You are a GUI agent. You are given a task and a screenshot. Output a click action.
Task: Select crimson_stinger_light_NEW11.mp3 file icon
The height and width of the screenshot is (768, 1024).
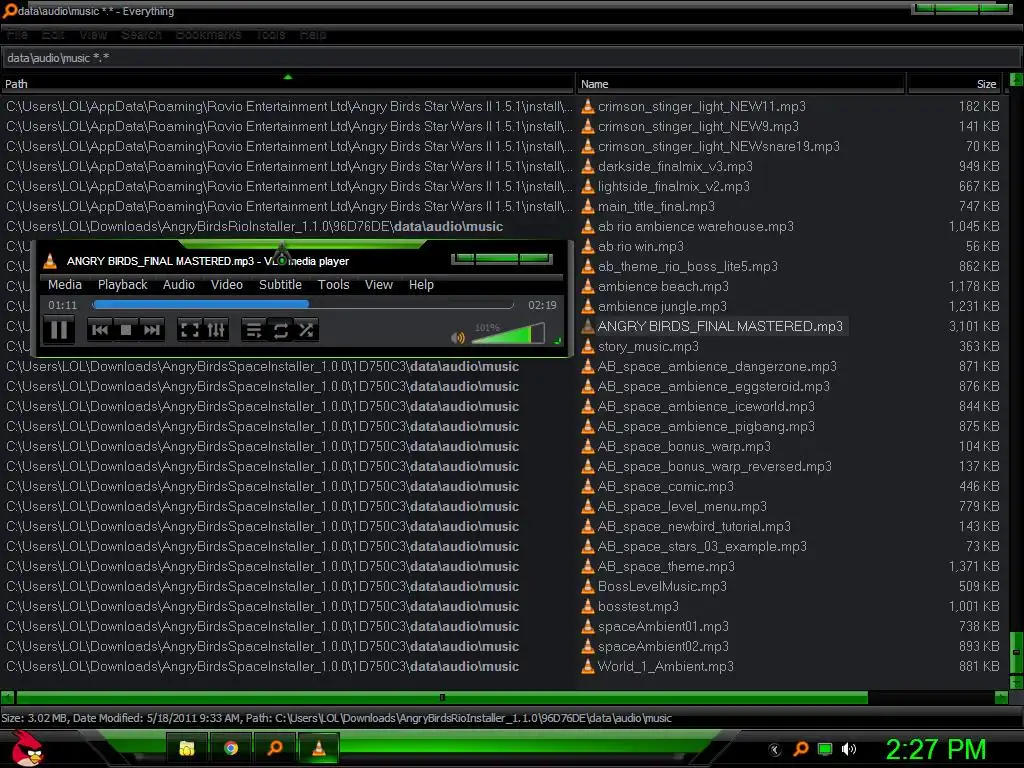point(588,106)
